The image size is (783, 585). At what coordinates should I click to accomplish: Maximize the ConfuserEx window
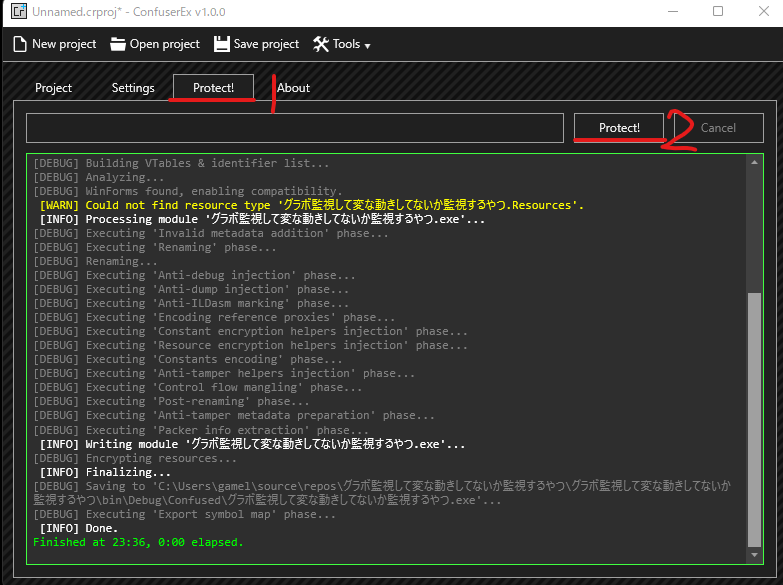click(x=718, y=11)
